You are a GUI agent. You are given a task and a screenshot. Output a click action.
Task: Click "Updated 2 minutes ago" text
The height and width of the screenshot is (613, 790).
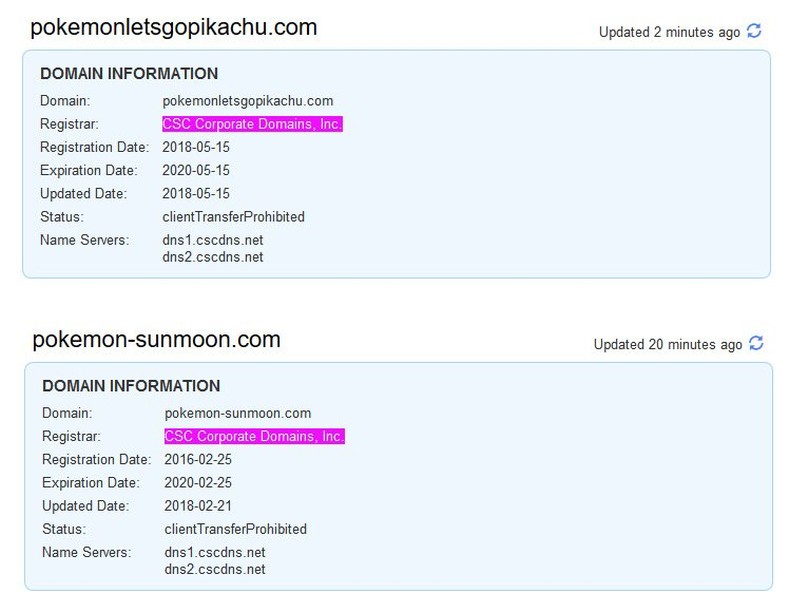669,32
